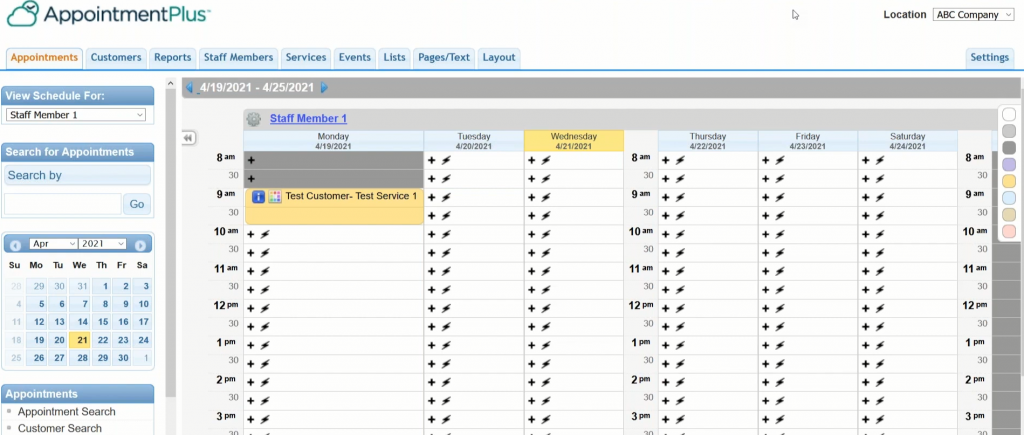Open View Schedule For staff dropdown

pyautogui.click(x=76, y=115)
